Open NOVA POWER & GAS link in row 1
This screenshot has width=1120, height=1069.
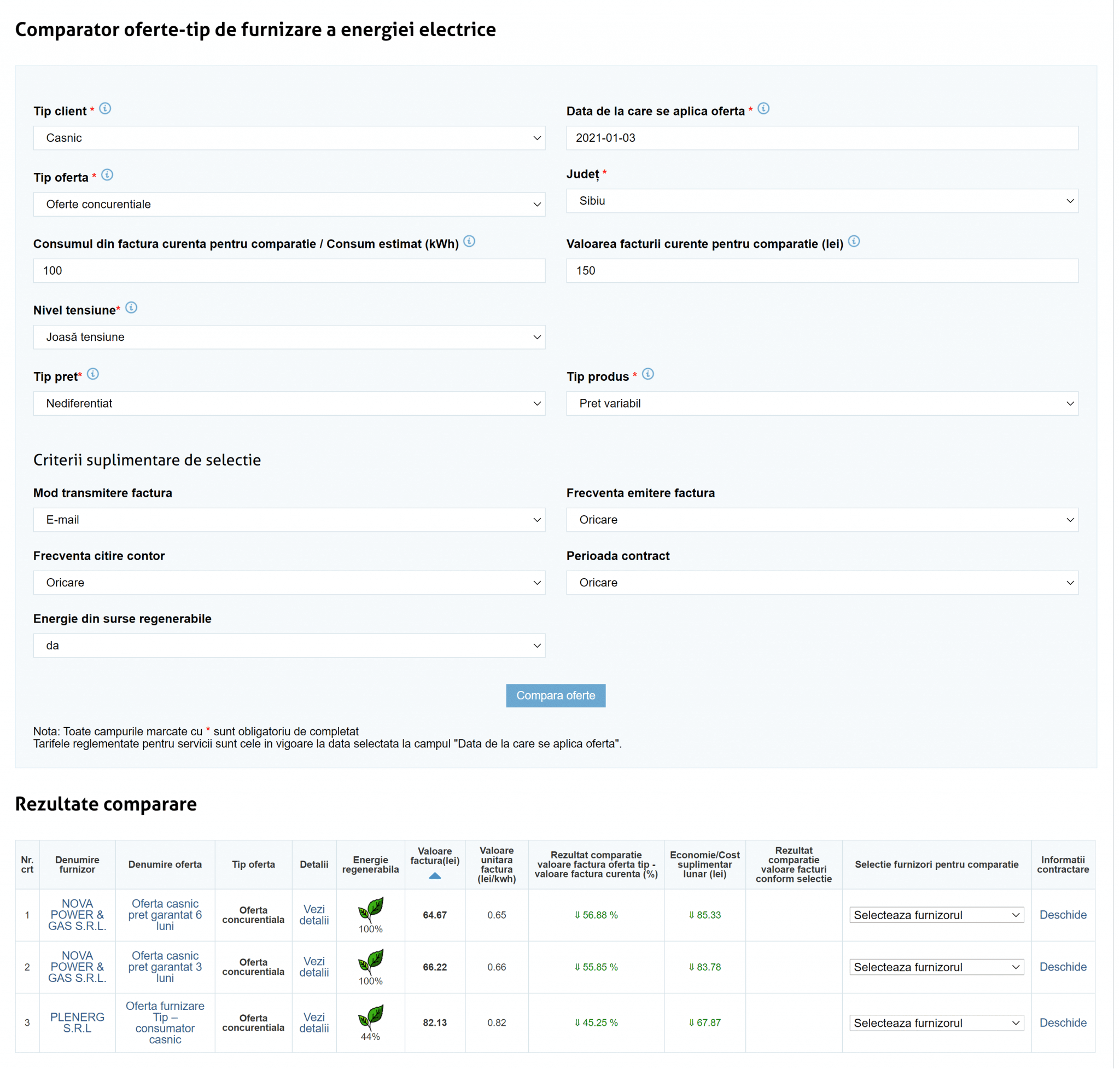point(77,915)
